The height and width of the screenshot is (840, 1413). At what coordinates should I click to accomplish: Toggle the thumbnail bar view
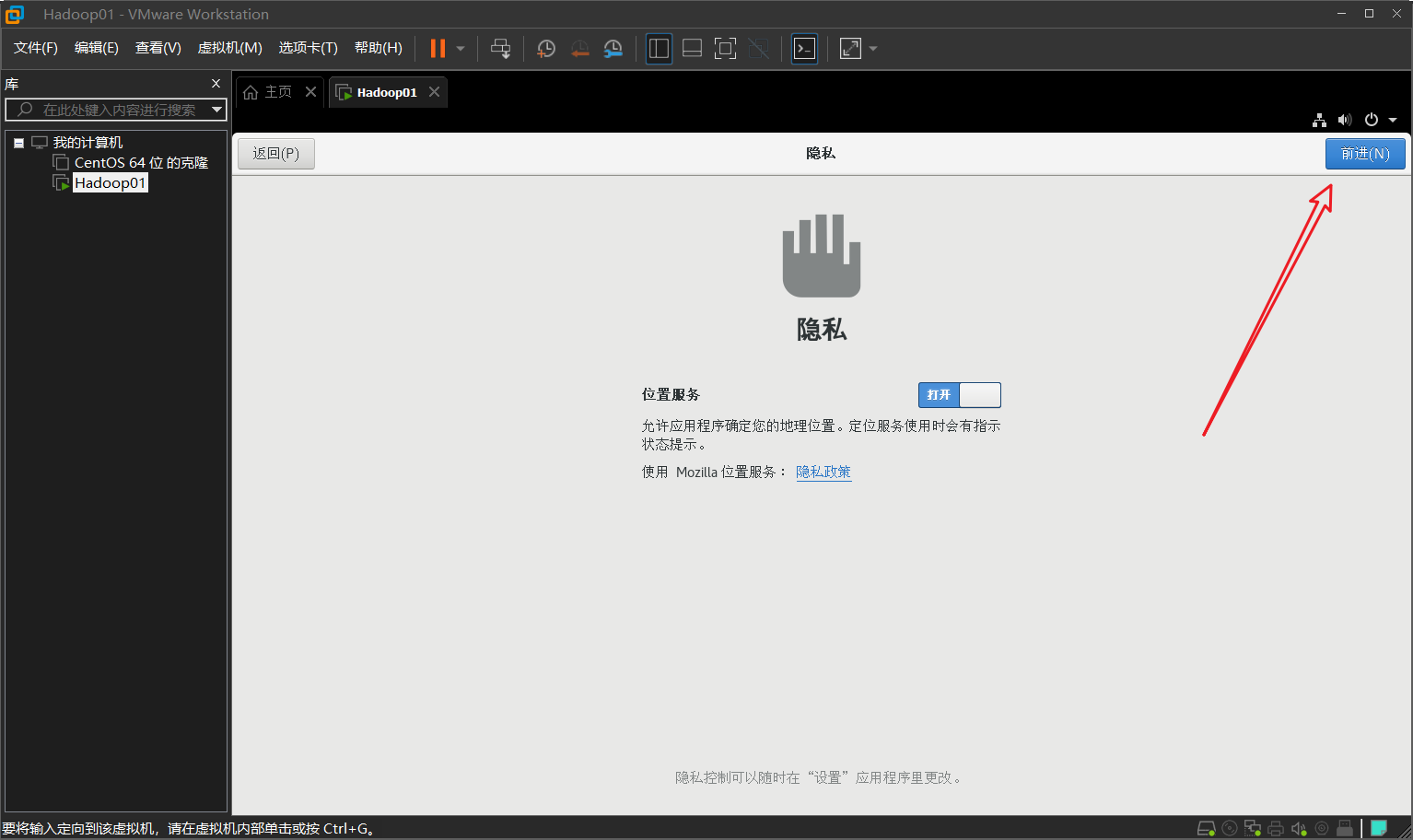(x=692, y=49)
